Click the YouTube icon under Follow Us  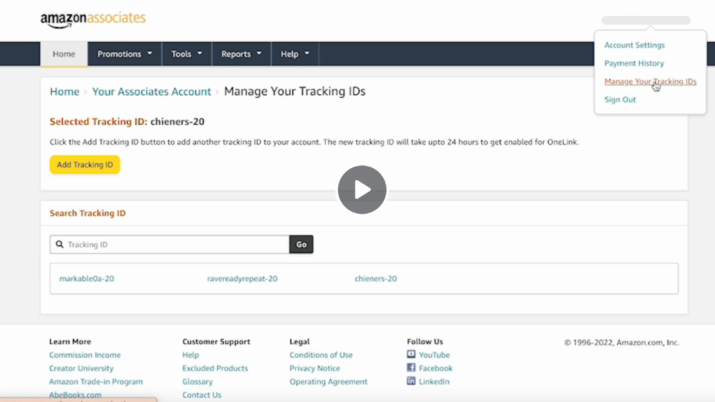click(x=411, y=354)
